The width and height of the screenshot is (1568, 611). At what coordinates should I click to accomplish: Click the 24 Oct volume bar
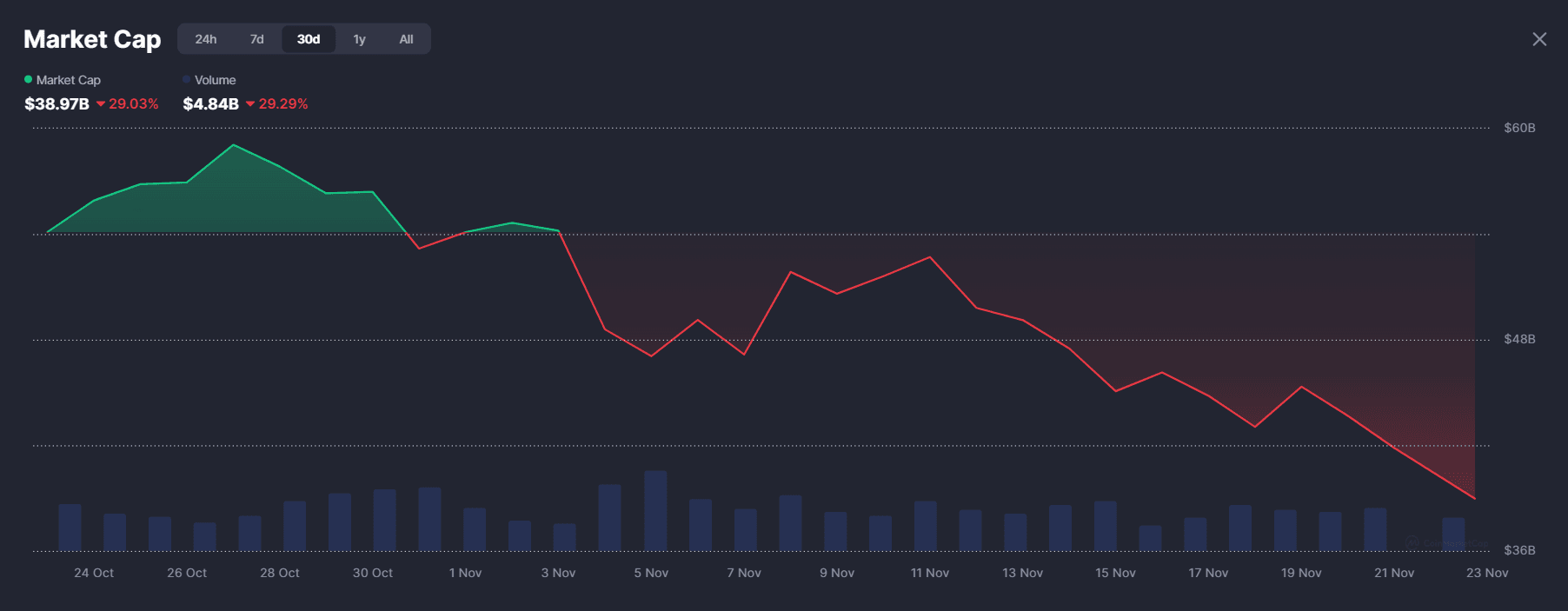tap(70, 527)
